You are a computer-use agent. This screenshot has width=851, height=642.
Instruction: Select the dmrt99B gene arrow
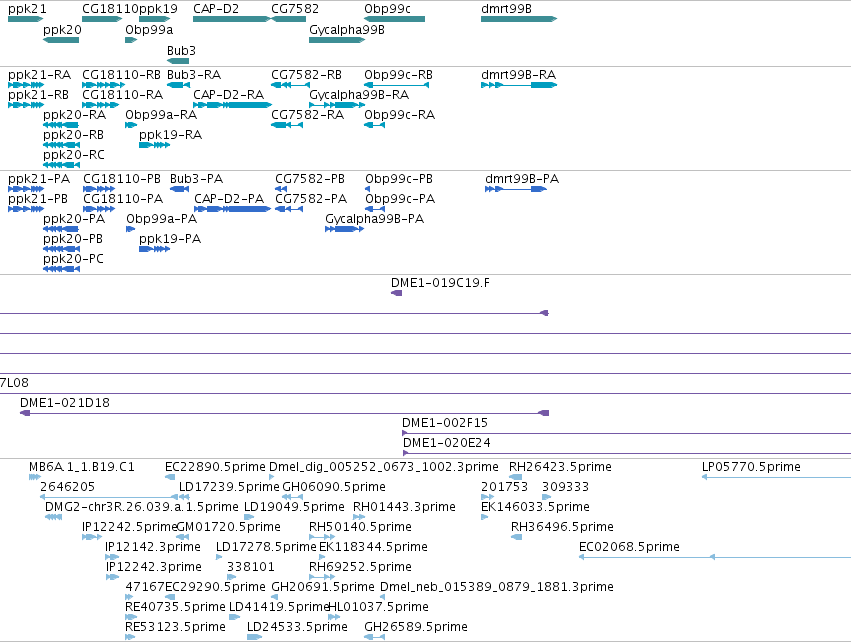[519, 19]
